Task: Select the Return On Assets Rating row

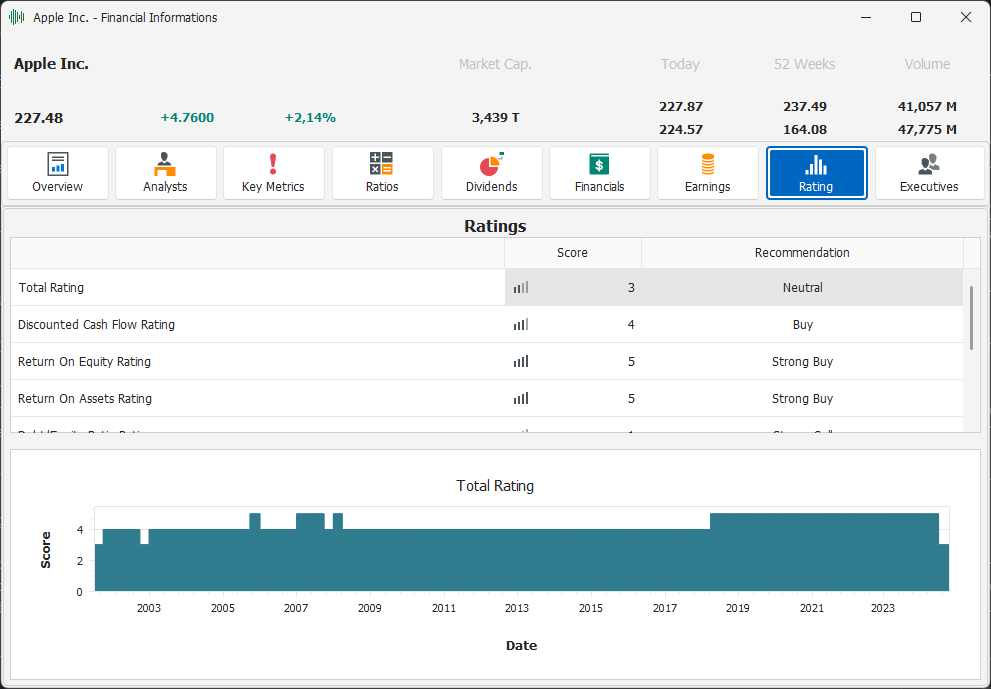Action: [487, 398]
